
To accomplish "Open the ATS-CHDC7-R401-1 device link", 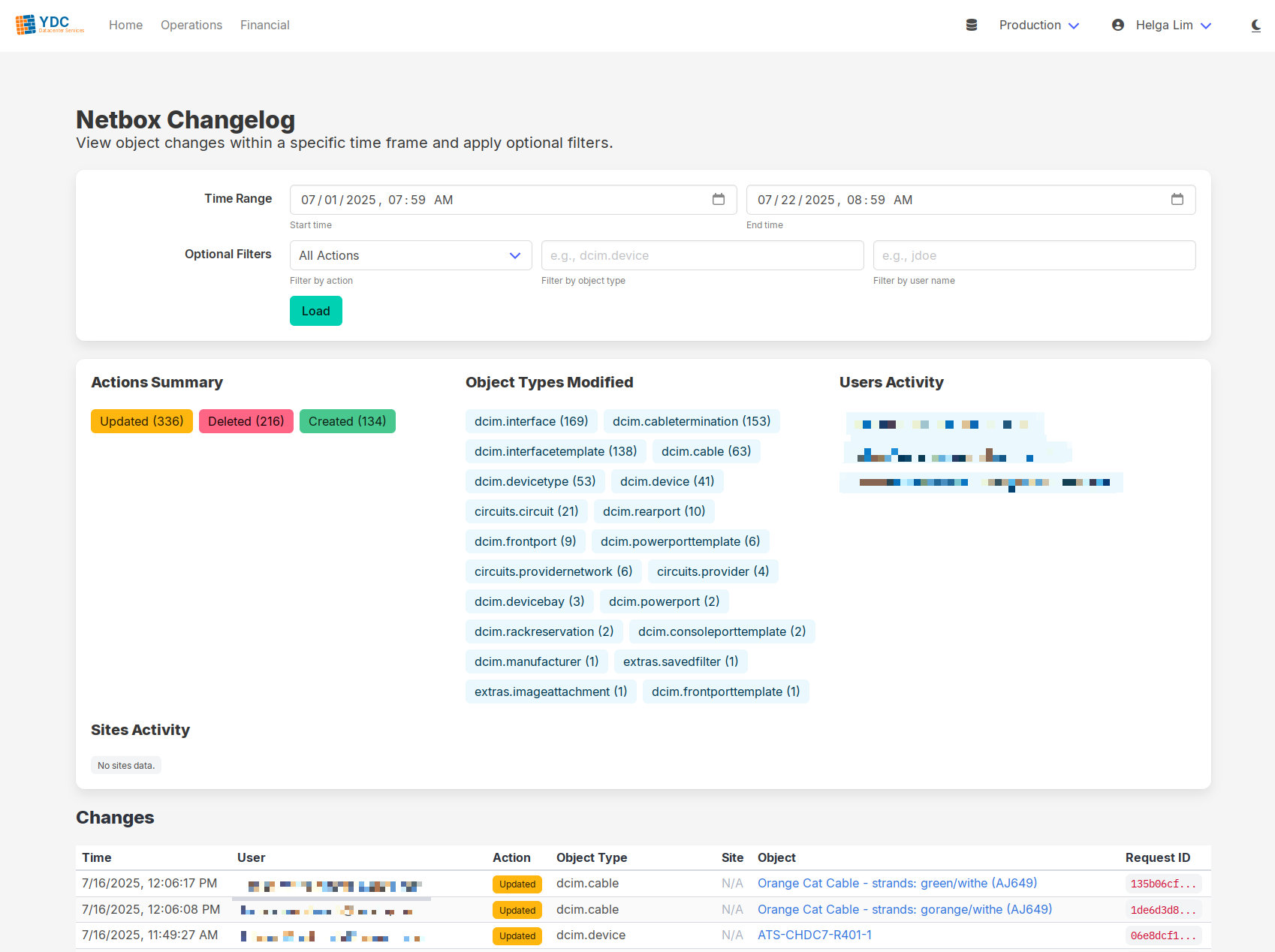I will pyautogui.click(x=815, y=935).
